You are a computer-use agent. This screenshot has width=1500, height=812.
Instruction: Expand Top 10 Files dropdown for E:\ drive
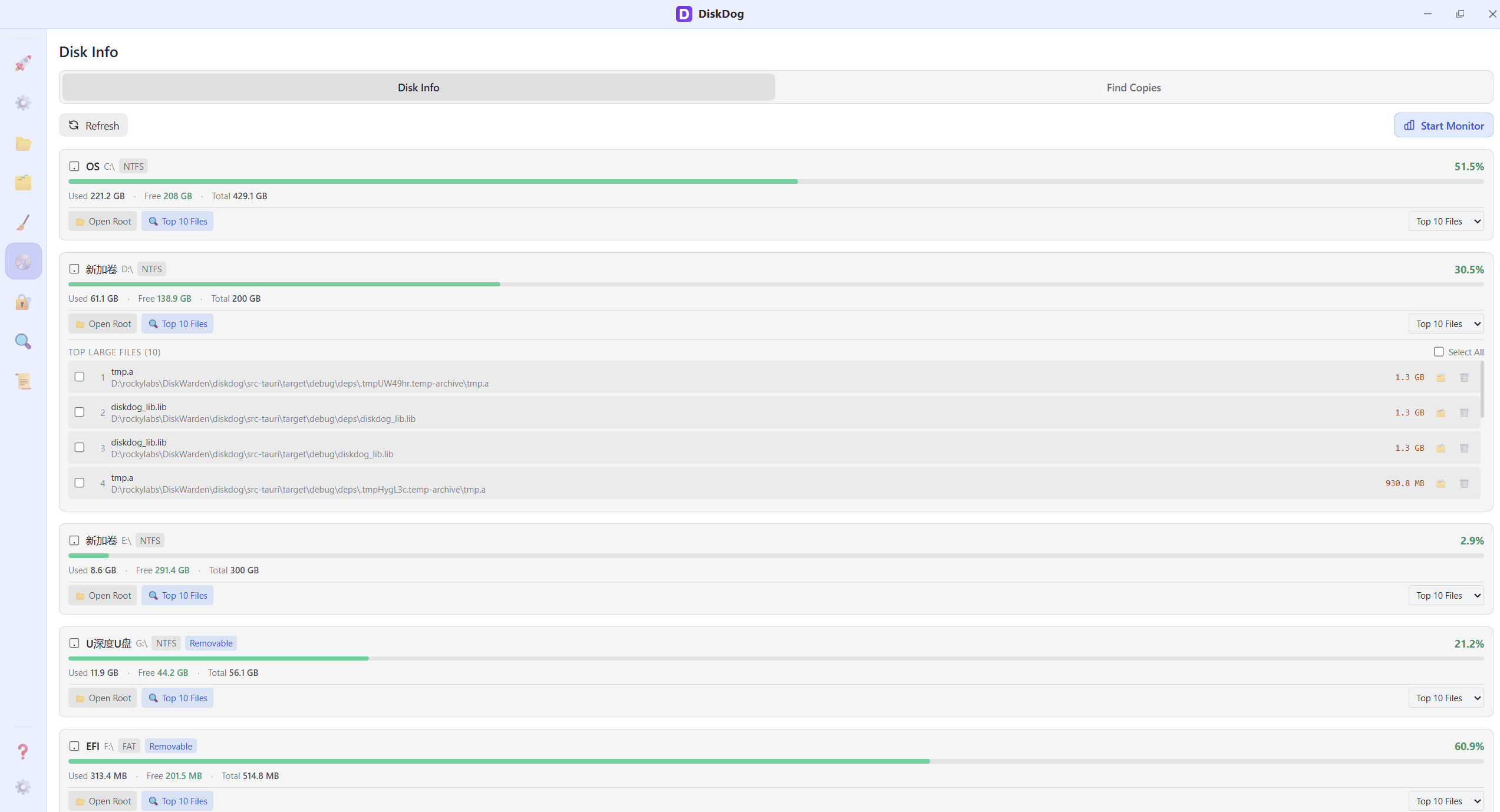click(1446, 596)
